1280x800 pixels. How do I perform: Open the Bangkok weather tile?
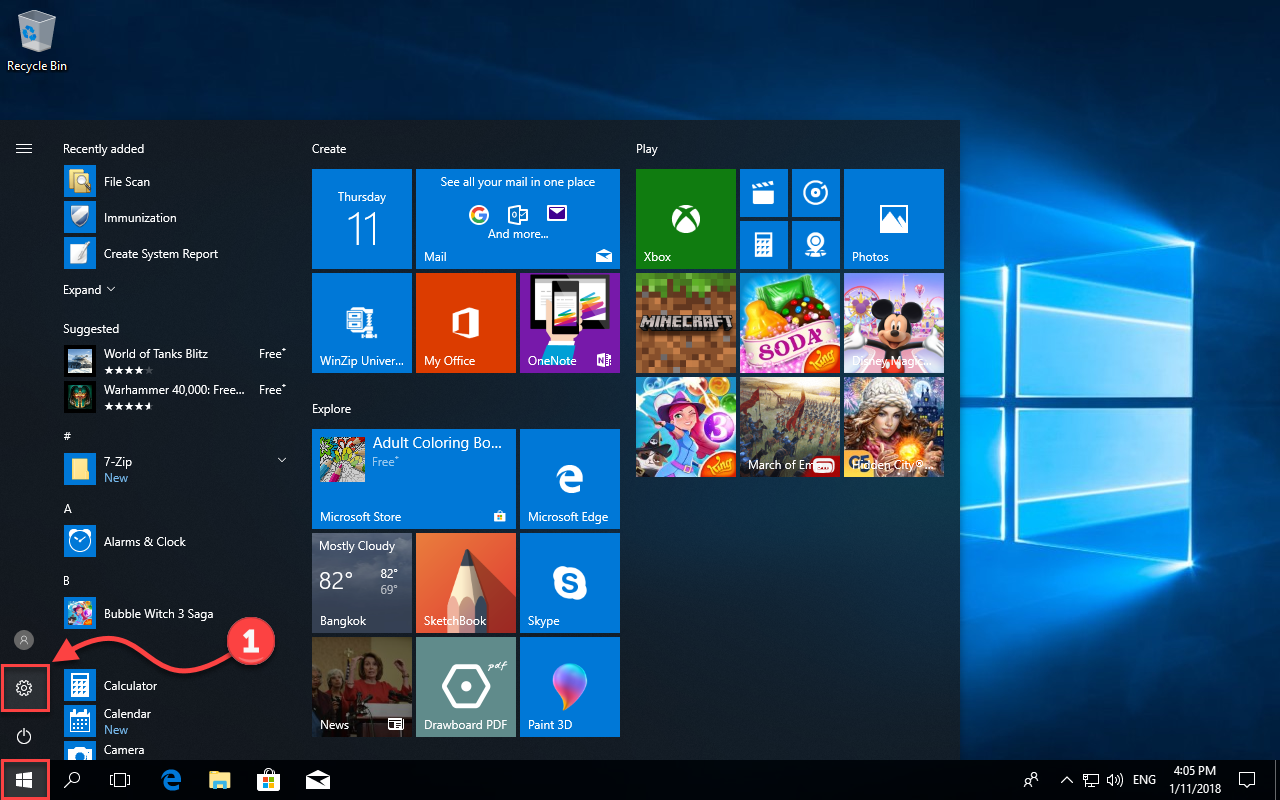(x=362, y=583)
